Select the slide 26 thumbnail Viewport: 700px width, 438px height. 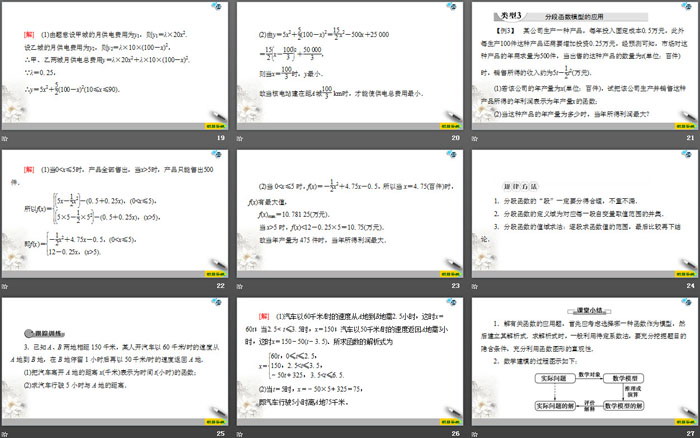point(350,361)
